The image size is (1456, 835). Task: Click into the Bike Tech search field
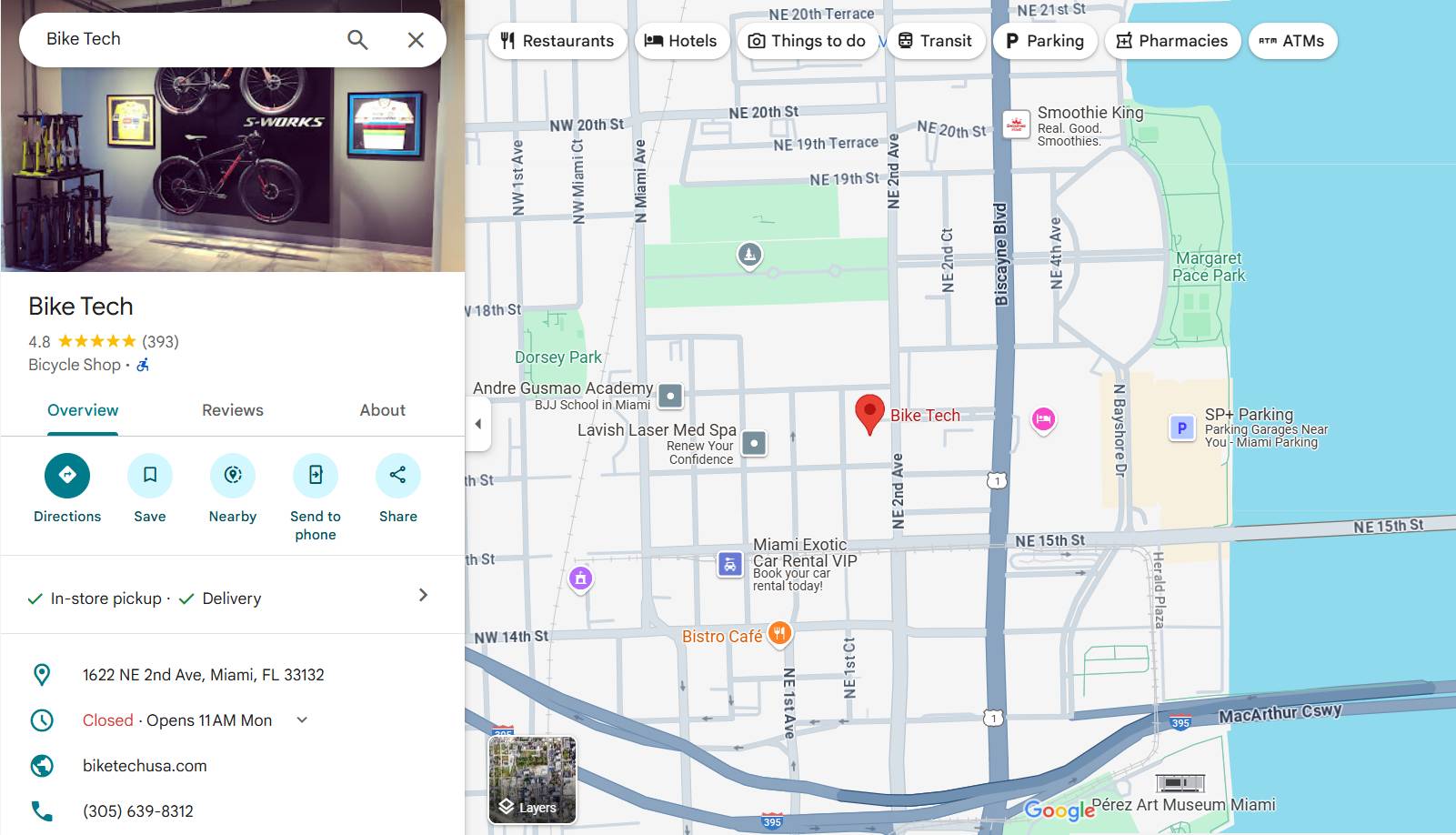[186, 39]
